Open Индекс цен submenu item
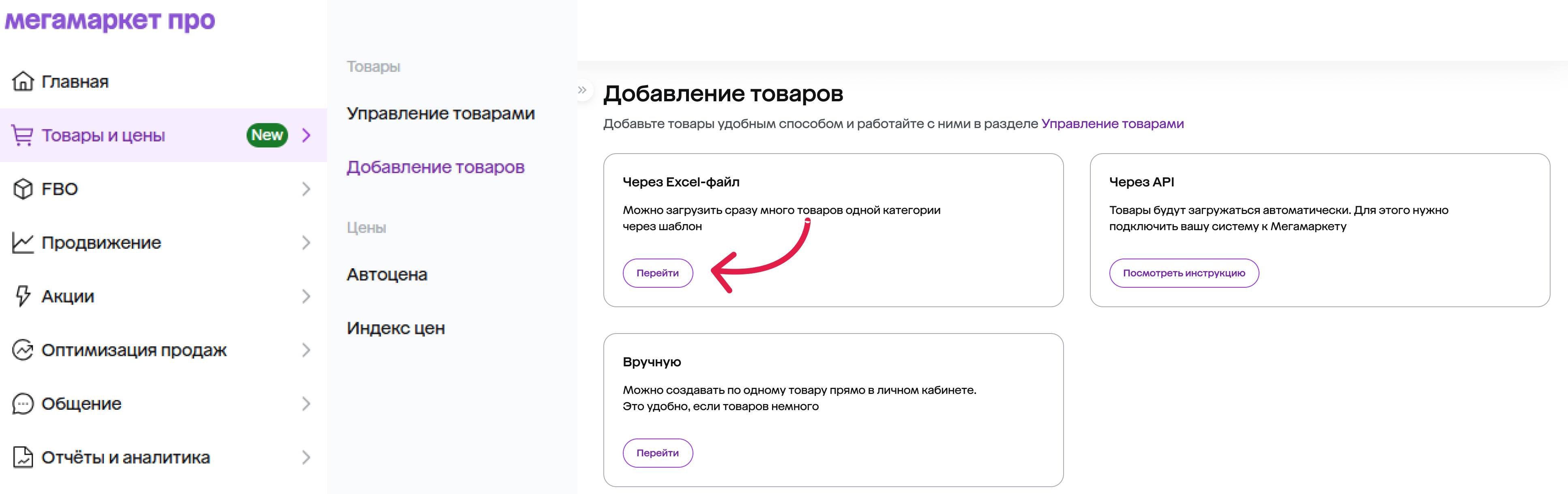The image size is (1568, 494). 396,328
